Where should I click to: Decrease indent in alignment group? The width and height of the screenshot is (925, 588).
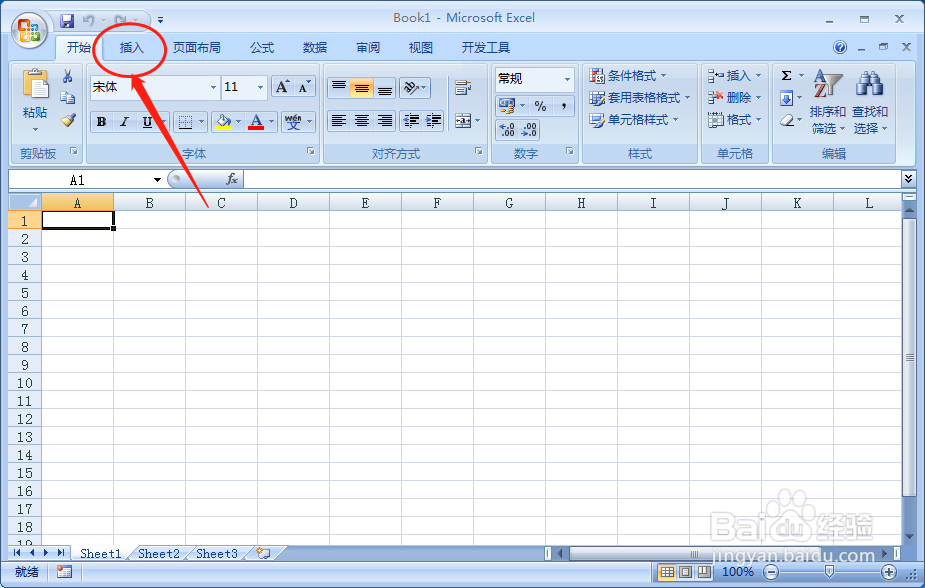411,121
